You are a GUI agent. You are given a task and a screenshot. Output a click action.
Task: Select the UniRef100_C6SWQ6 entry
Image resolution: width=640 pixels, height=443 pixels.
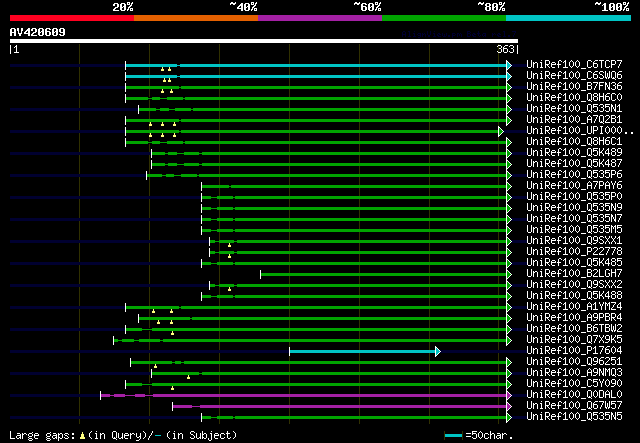[x=574, y=76]
